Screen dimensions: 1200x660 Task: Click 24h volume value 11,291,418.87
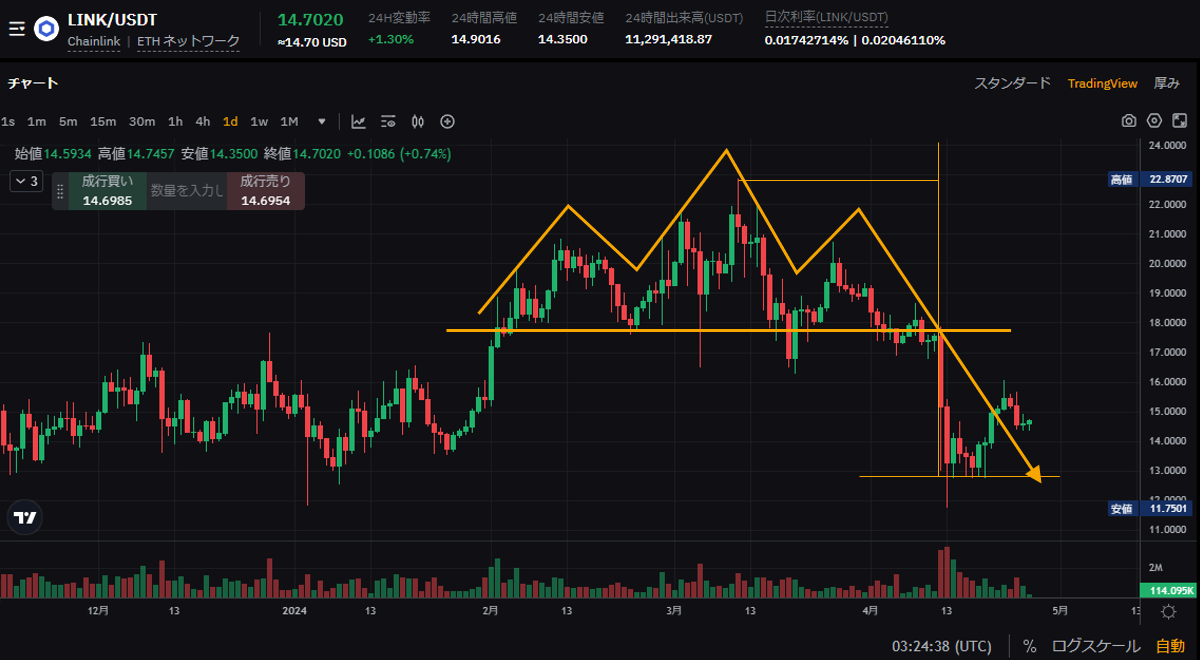[669, 40]
